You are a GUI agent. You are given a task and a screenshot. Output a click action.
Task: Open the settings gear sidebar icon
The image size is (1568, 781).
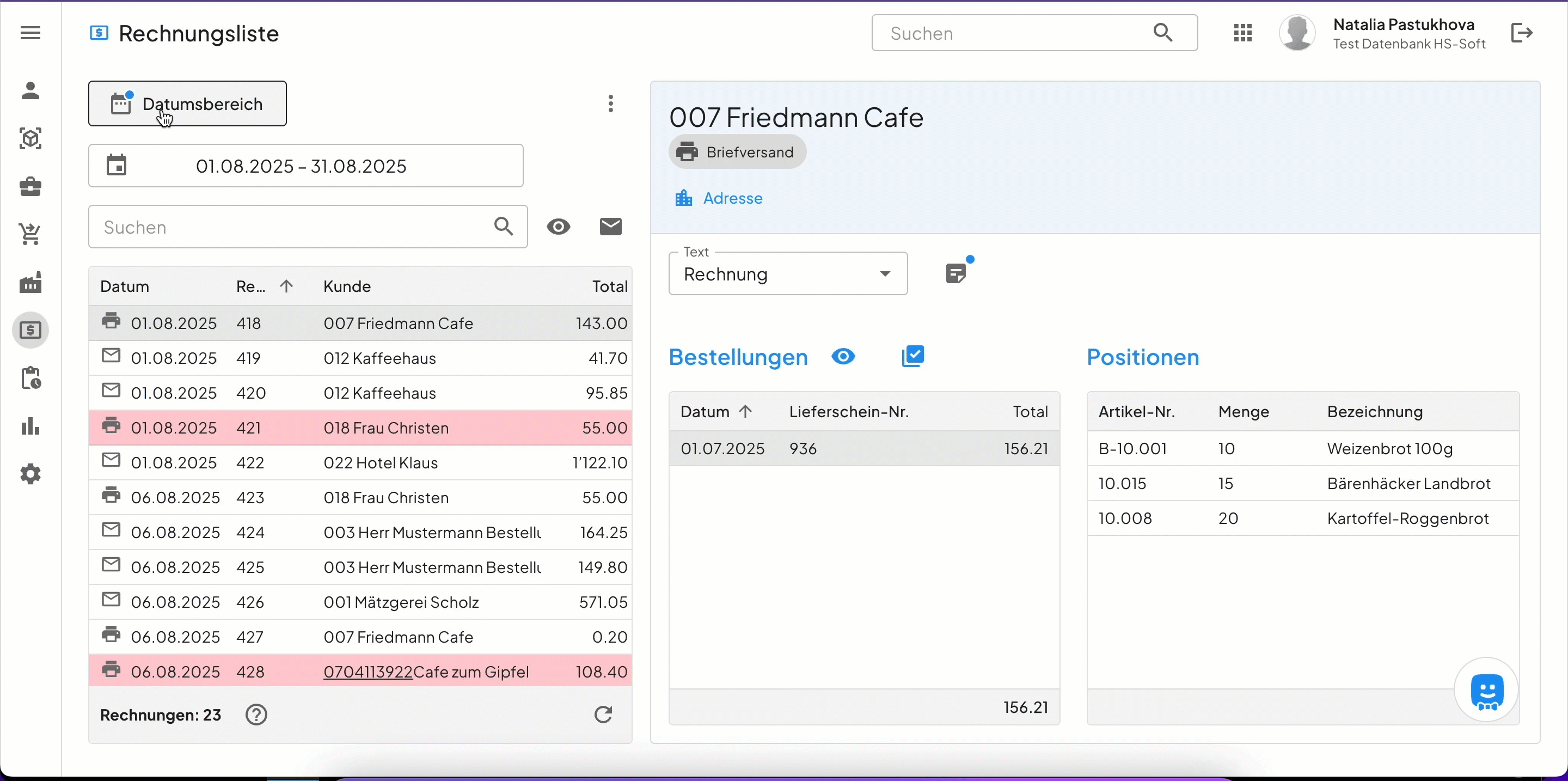click(x=30, y=474)
